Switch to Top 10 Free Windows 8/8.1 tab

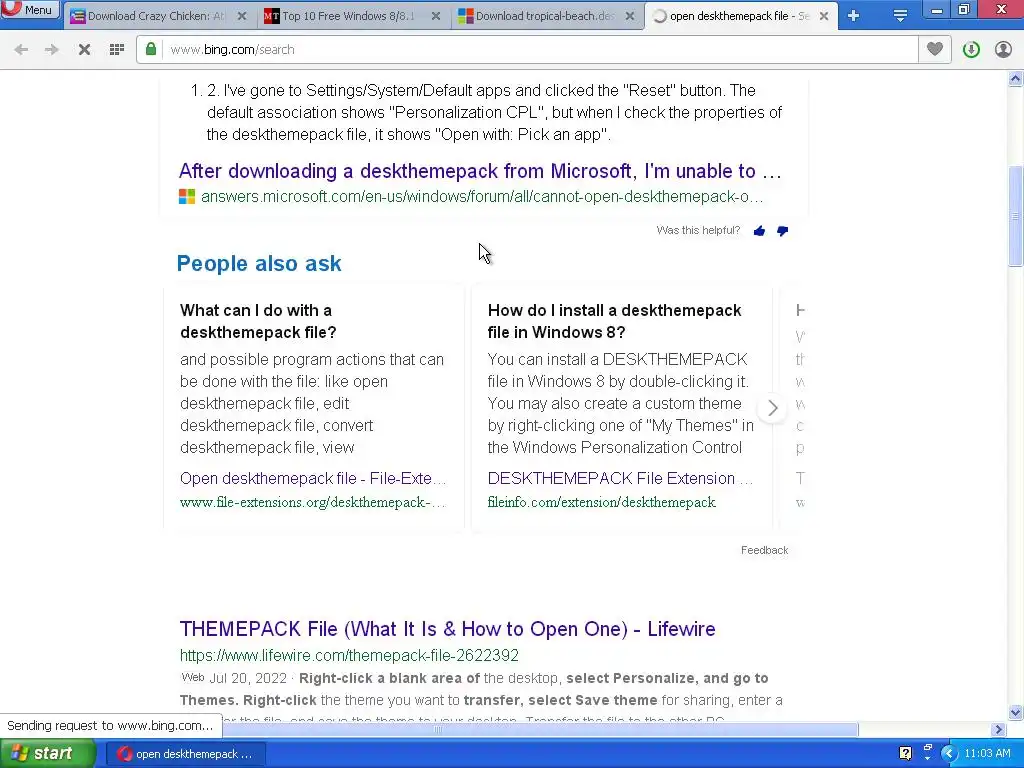click(x=347, y=16)
